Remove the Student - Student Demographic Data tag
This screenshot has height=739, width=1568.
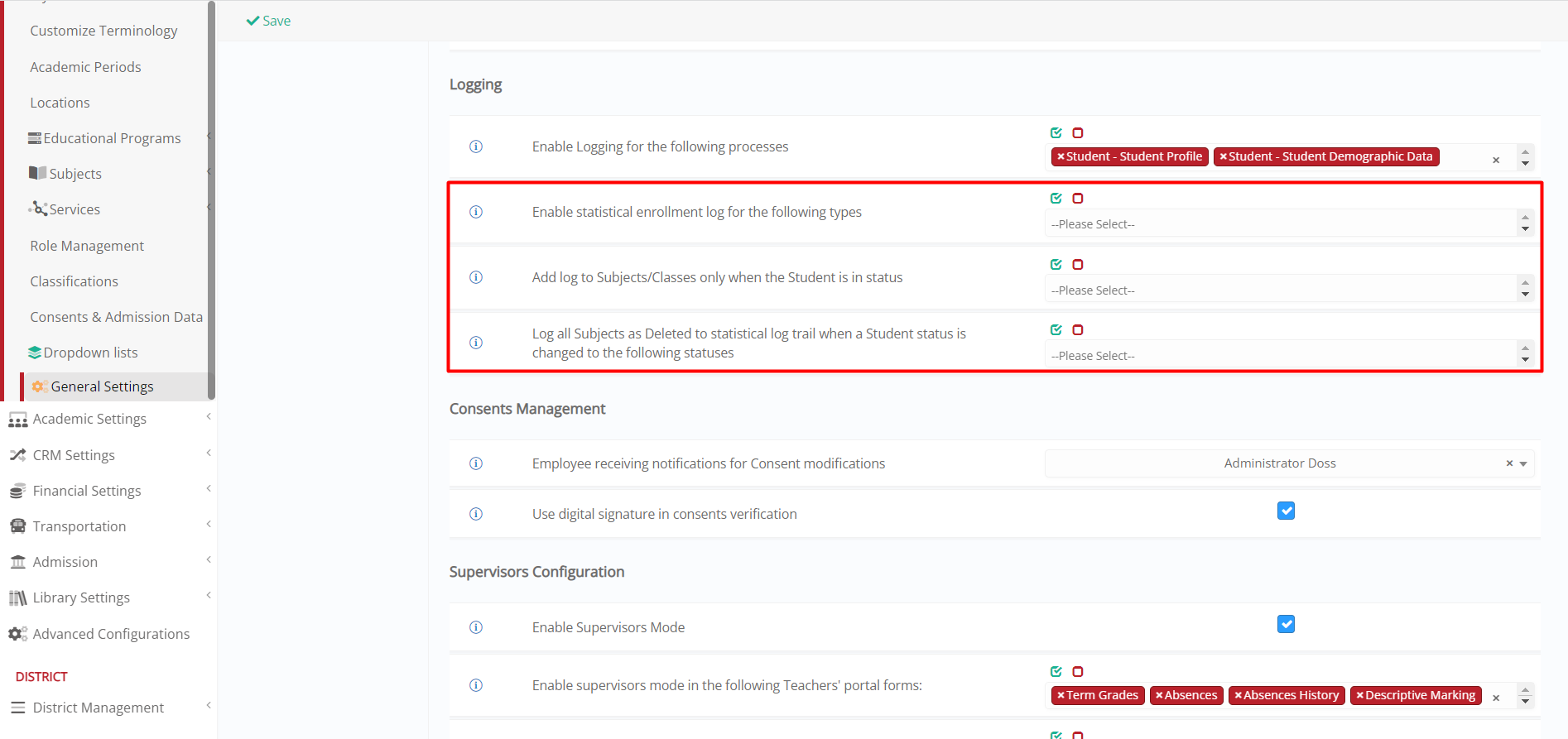pos(1223,156)
